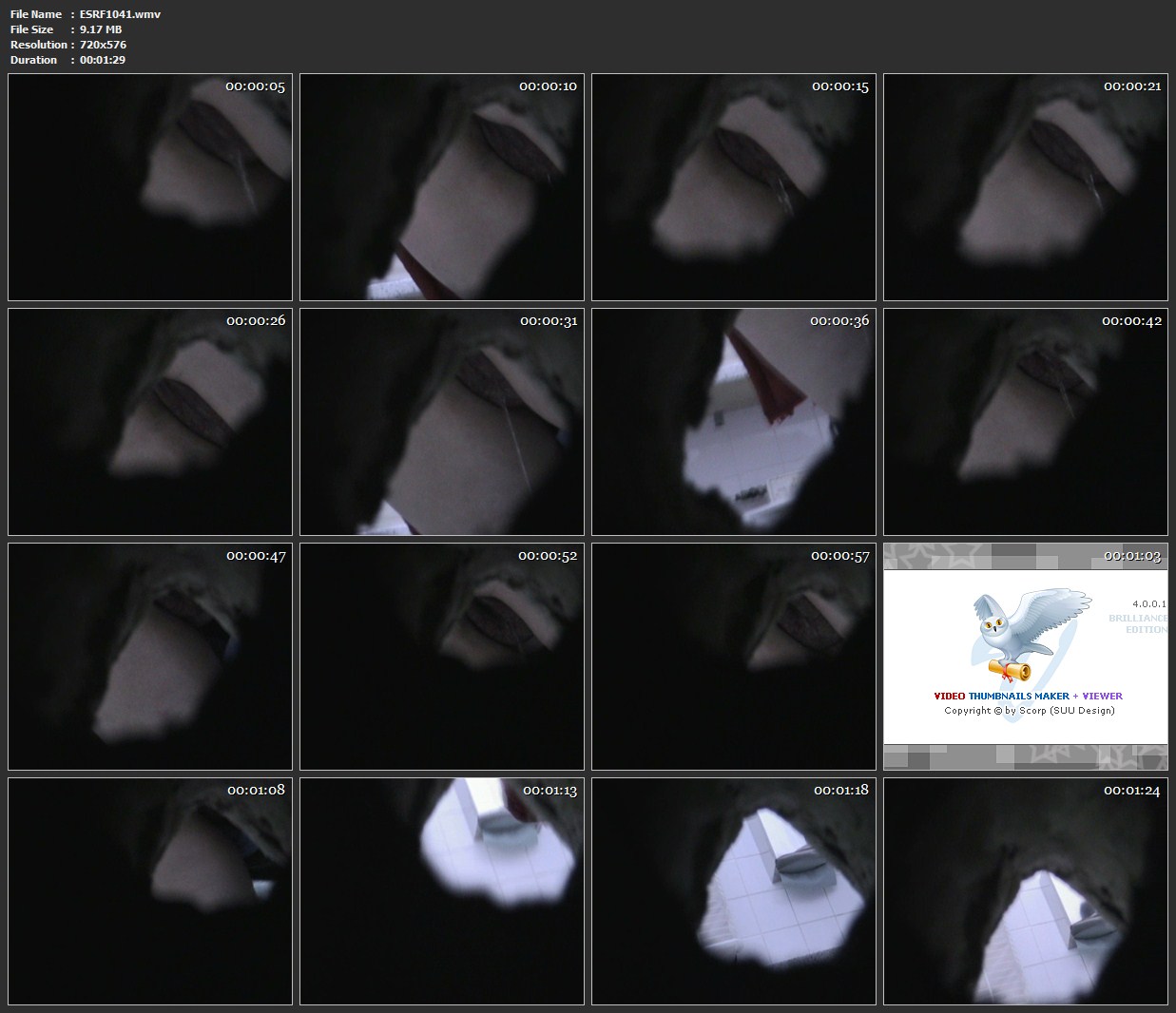Click the file name ESRF1041.wmv
1176x1013 pixels.
120,14
